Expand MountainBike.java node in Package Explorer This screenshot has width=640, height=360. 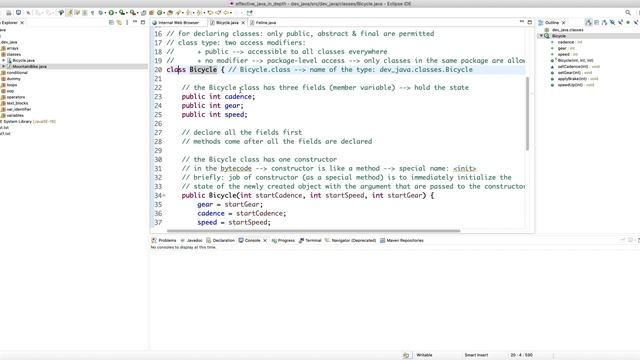pos(4,67)
